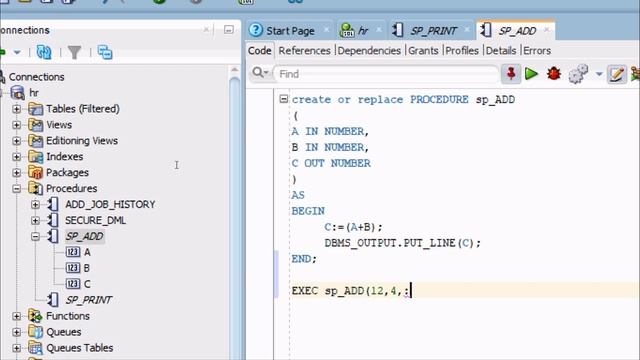Toggle the red Freeze View pin
The width and height of the screenshot is (640, 360).
511,74
